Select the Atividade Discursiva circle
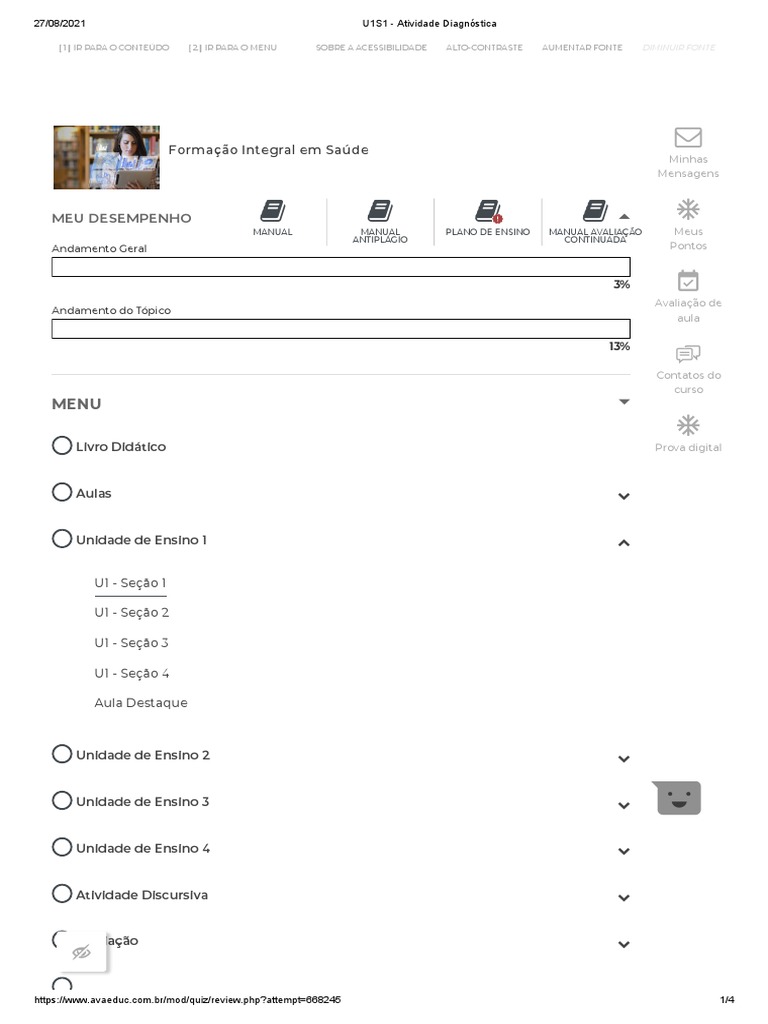Image resolution: width=768 pixels, height=1024 pixels. pyautogui.click(x=61, y=893)
